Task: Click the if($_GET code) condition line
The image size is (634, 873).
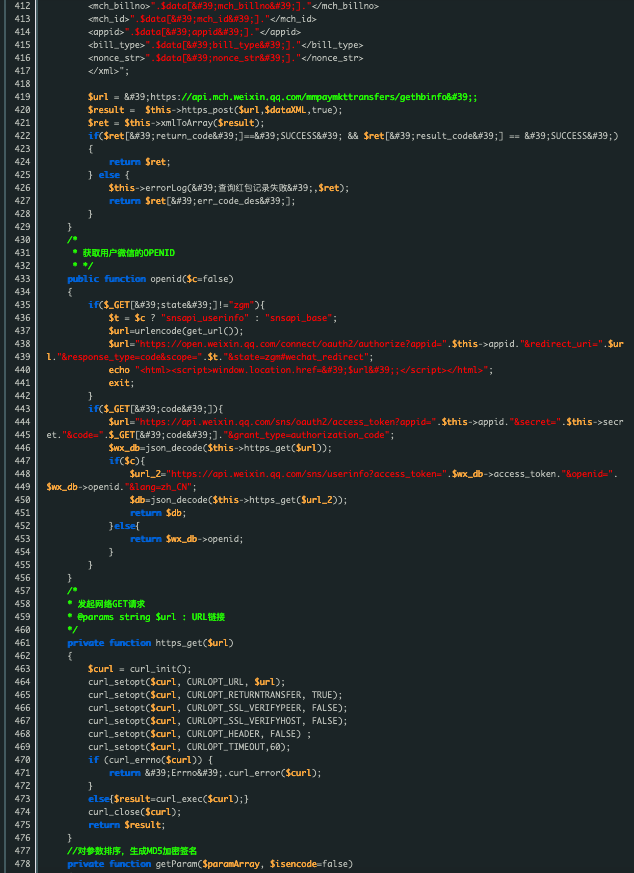Action: [156, 409]
